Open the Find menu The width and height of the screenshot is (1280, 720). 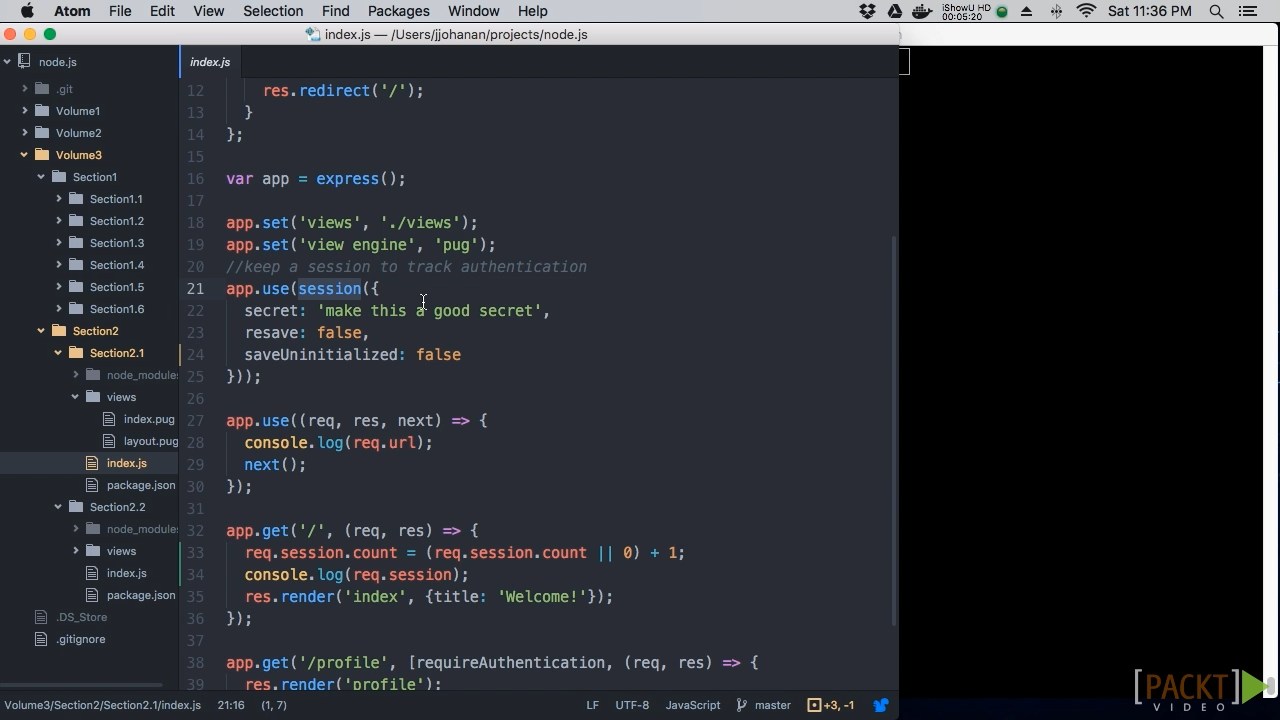335,11
